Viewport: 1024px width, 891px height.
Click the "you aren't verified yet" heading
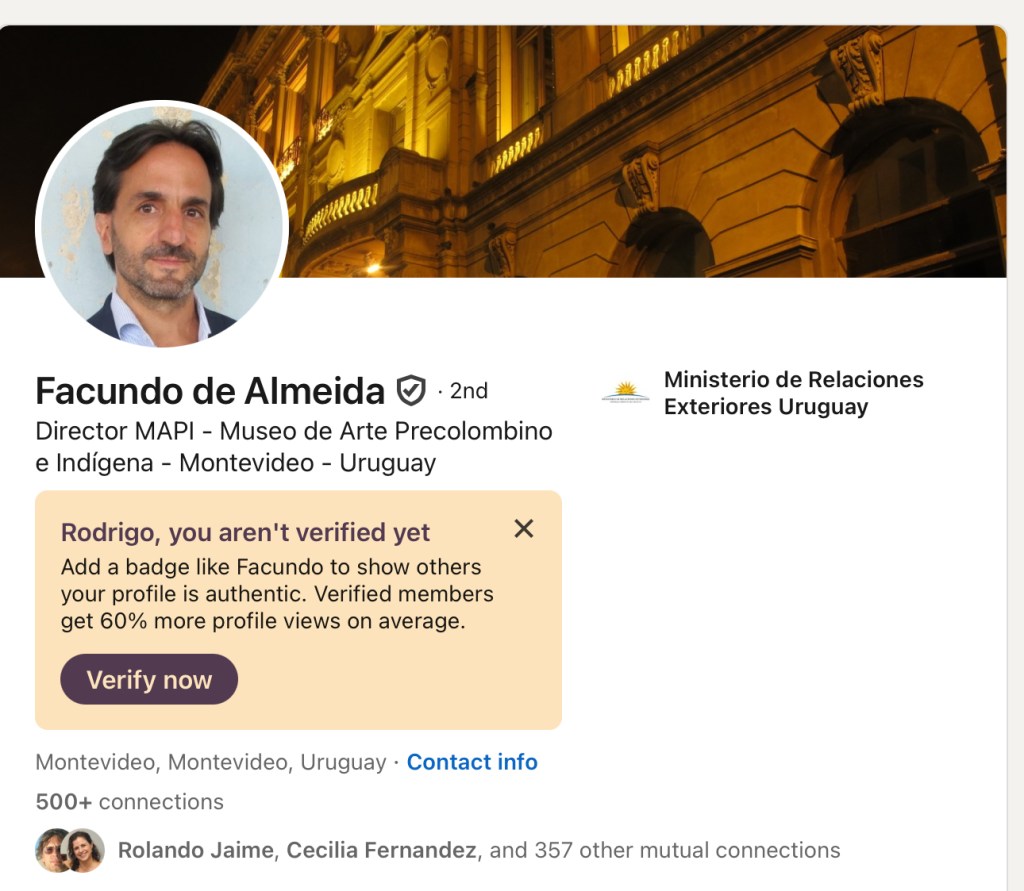245,532
